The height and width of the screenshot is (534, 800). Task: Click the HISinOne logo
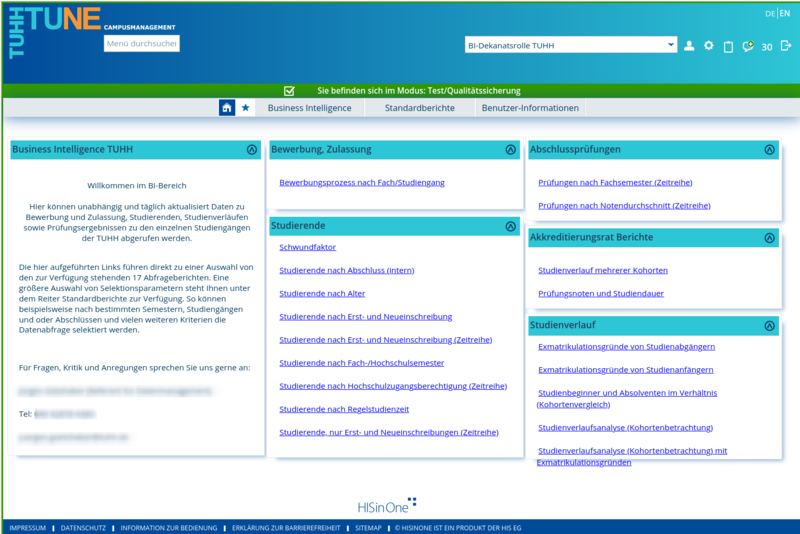(x=387, y=505)
